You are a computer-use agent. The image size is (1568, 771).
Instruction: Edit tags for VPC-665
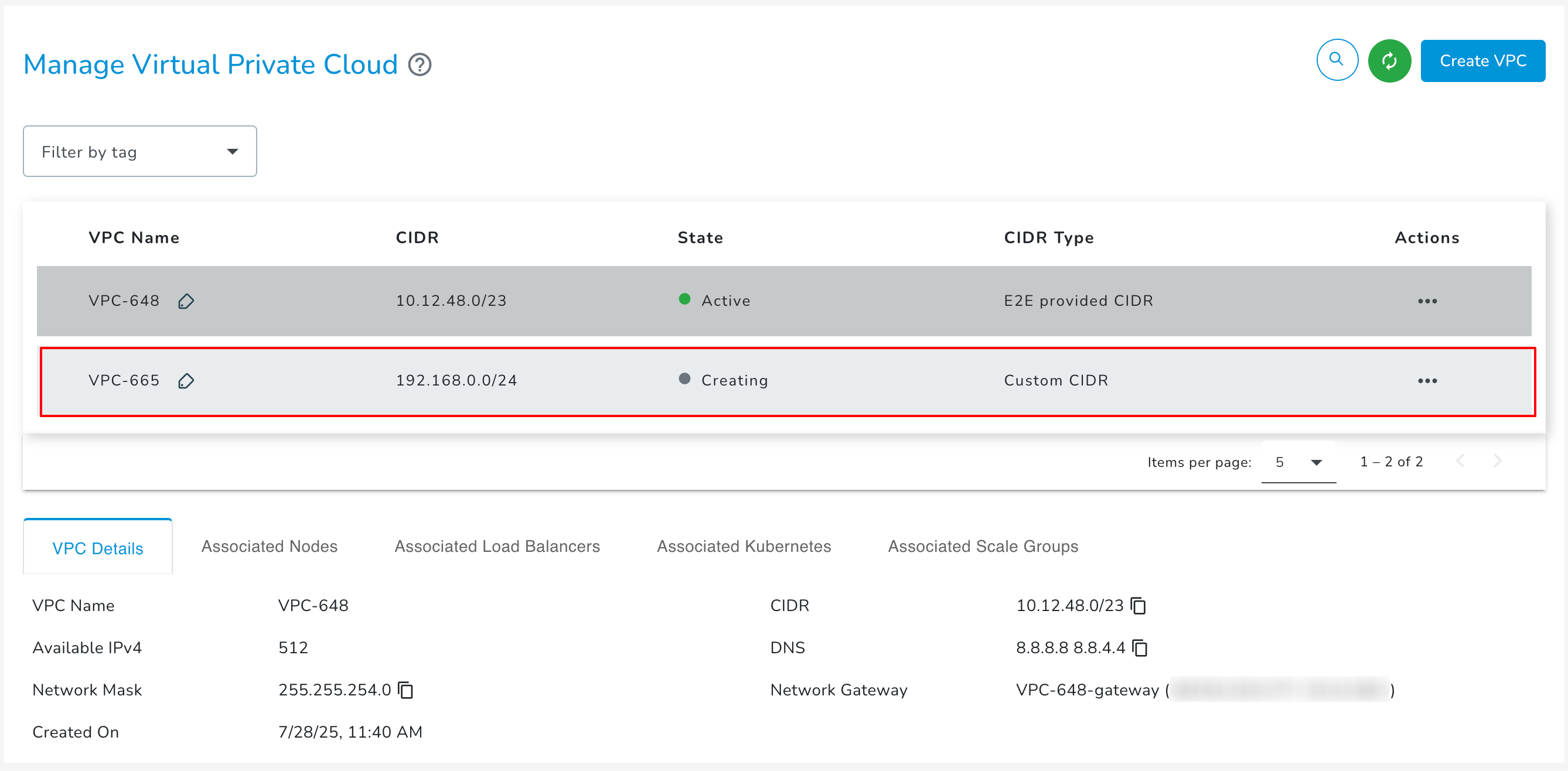tap(186, 381)
